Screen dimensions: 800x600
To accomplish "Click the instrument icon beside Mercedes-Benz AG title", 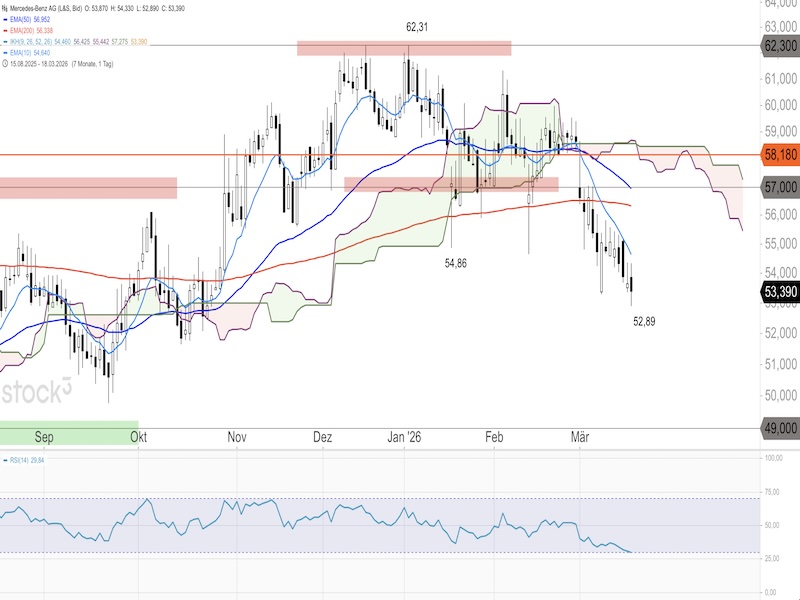I will pyautogui.click(x=5, y=9).
